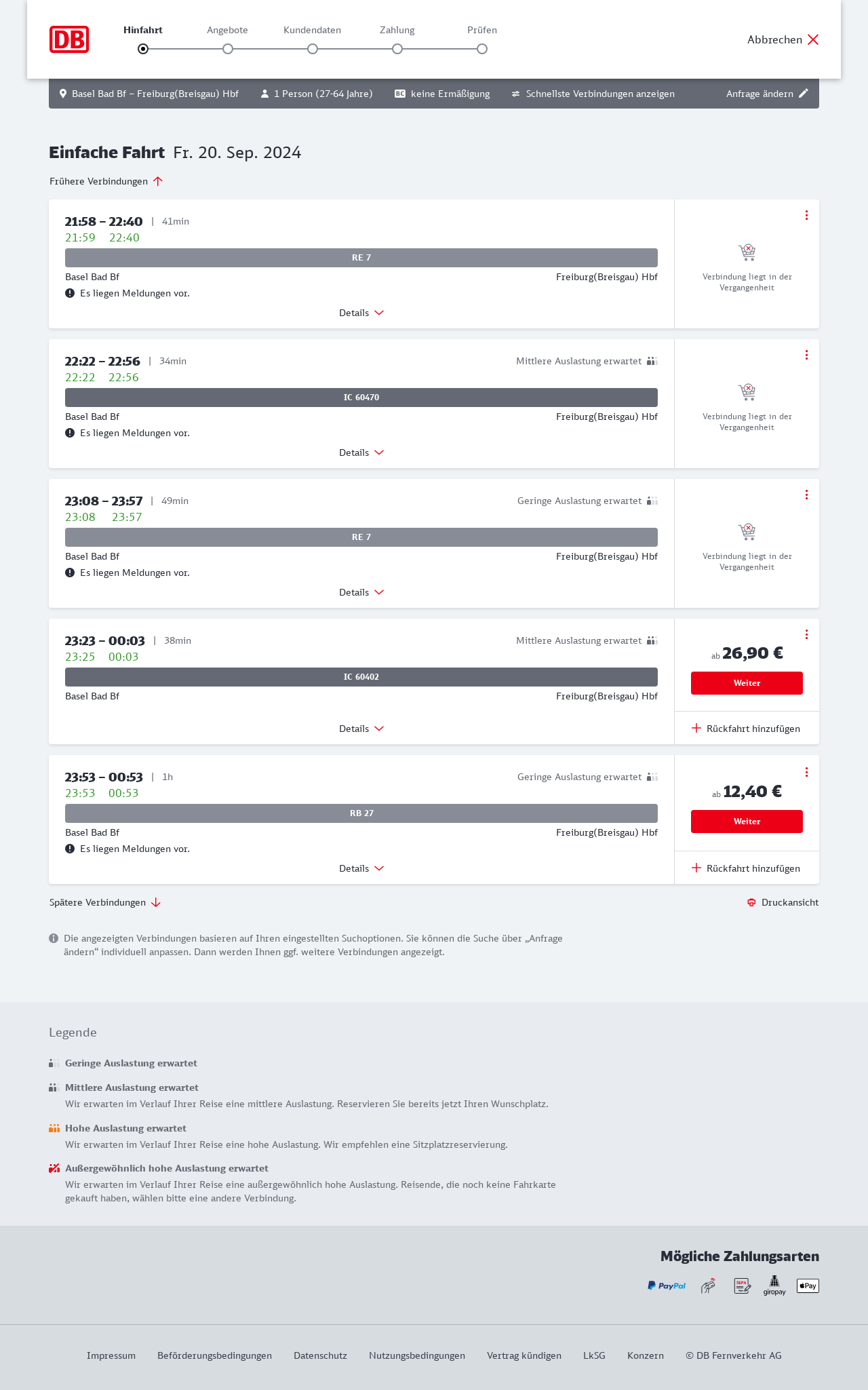868x1390 pixels.
Task: Click the printer icon for Druckansicht
Action: 751,902
